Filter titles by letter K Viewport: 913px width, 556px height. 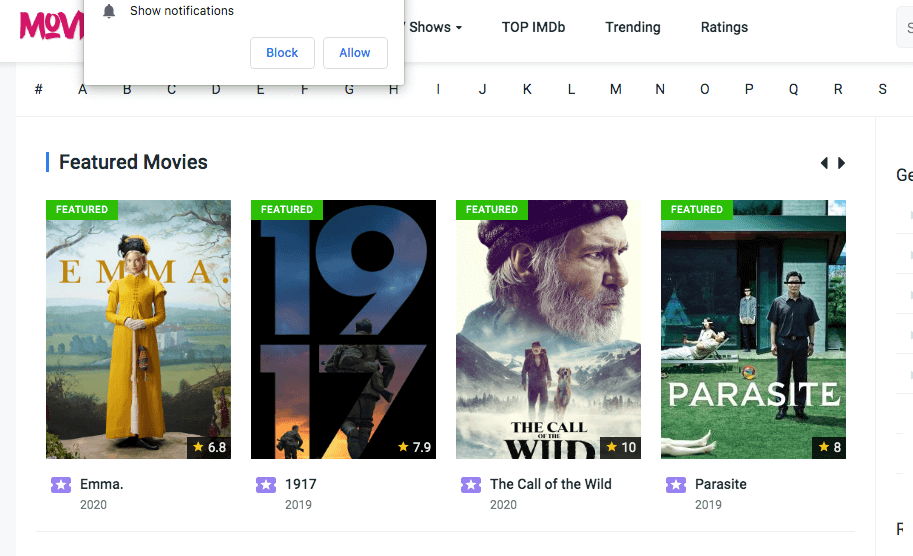[x=527, y=89]
